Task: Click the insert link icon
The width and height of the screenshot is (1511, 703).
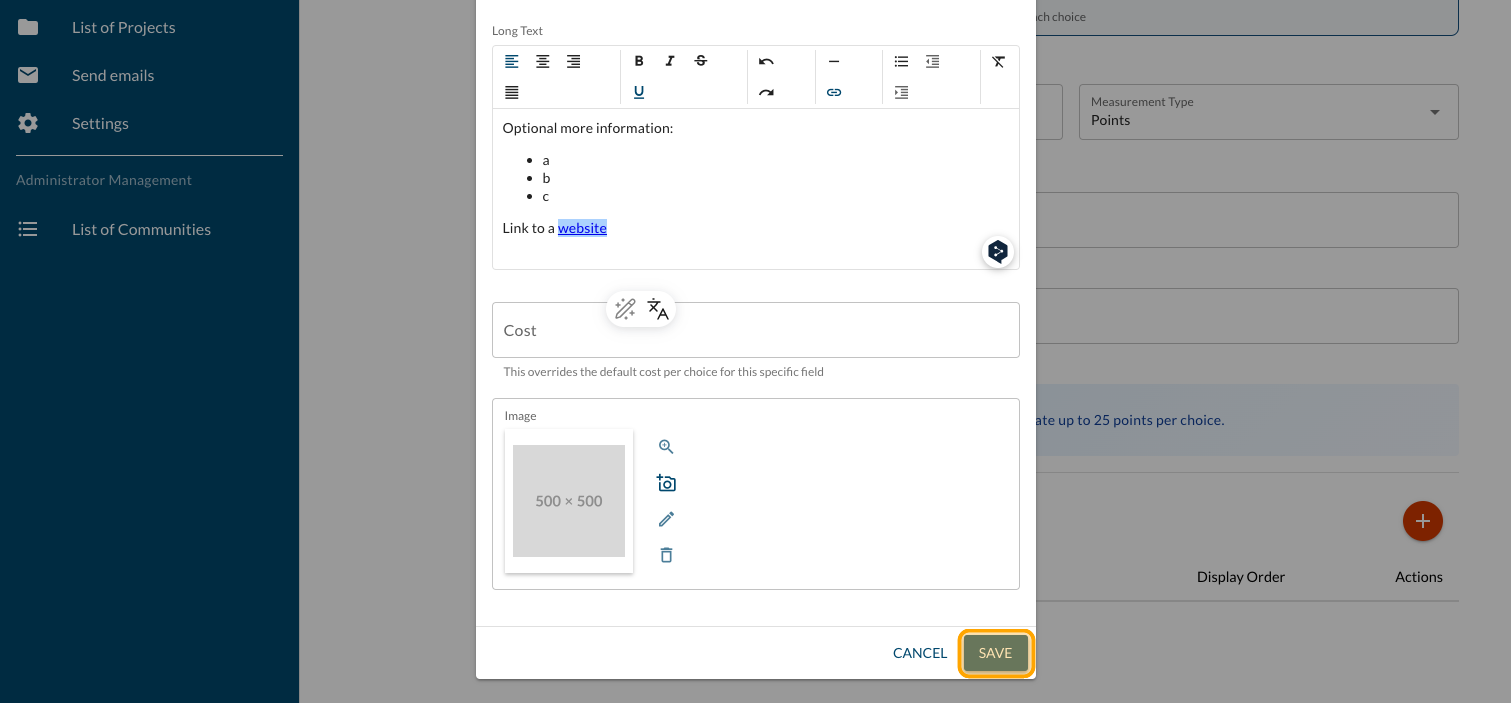Action: [834, 92]
